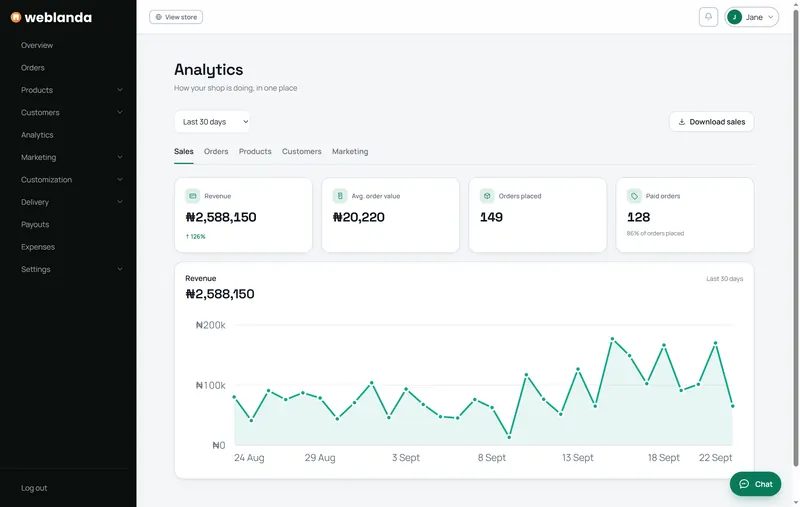Click the Avg. order value card icon
The width and height of the screenshot is (800, 507).
tap(340, 196)
